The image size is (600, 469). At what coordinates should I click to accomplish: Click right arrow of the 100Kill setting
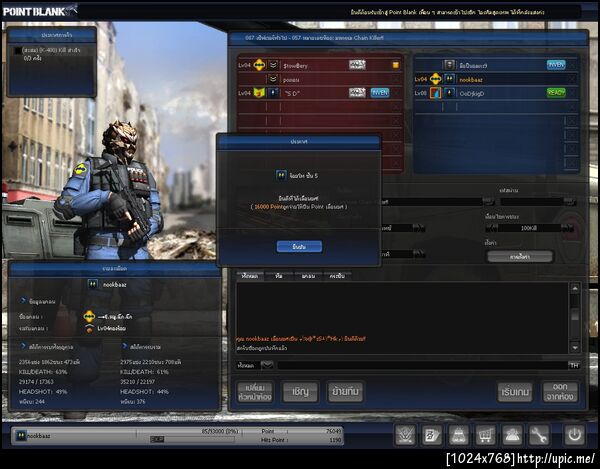(568, 228)
